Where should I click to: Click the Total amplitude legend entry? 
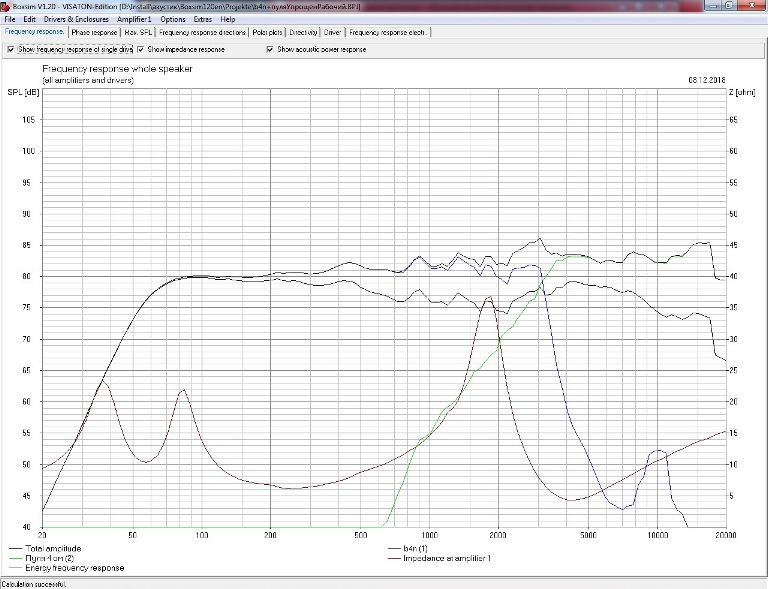coord(55,548)
